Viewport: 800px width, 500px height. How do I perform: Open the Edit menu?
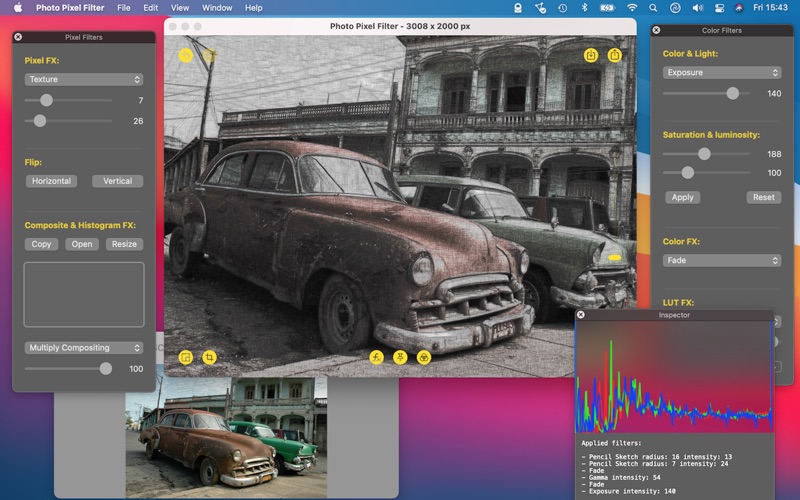[150, 8]
